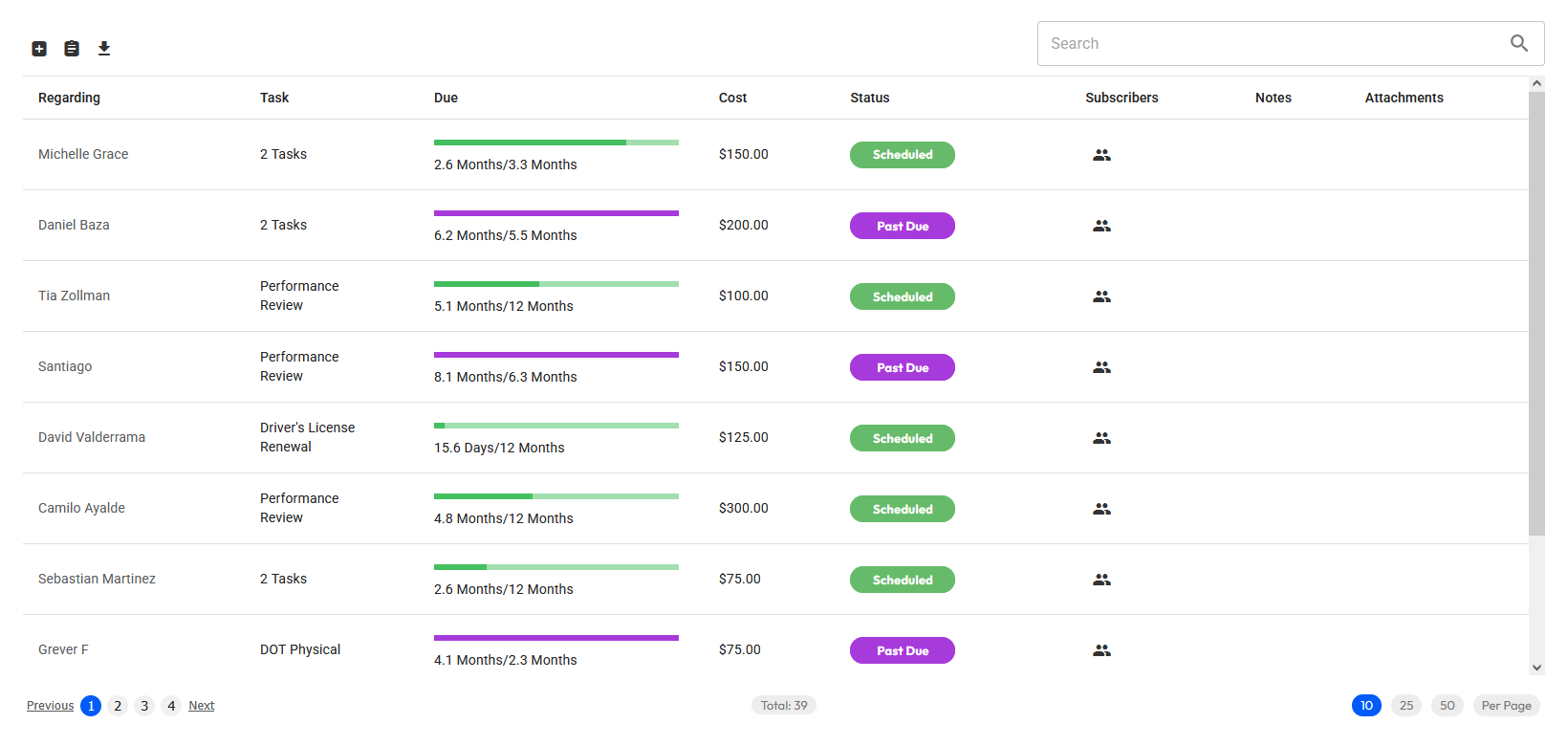Sort by the Regarding column header
1568x746 pixels.
point(69,98)
